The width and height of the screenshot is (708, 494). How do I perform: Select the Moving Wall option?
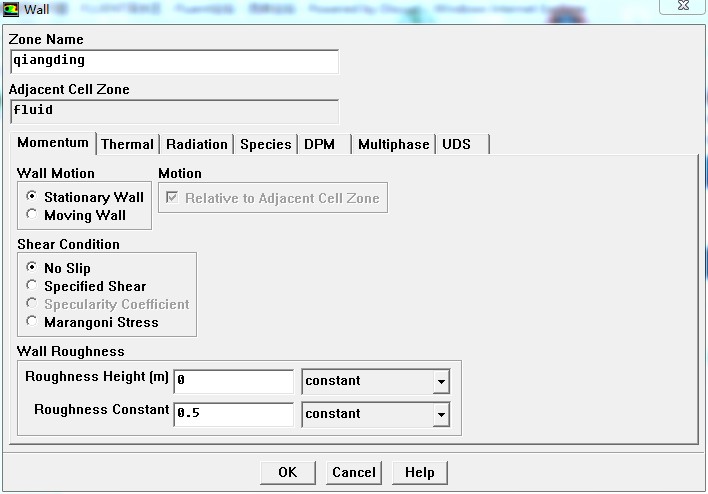(x=33, y=215)
